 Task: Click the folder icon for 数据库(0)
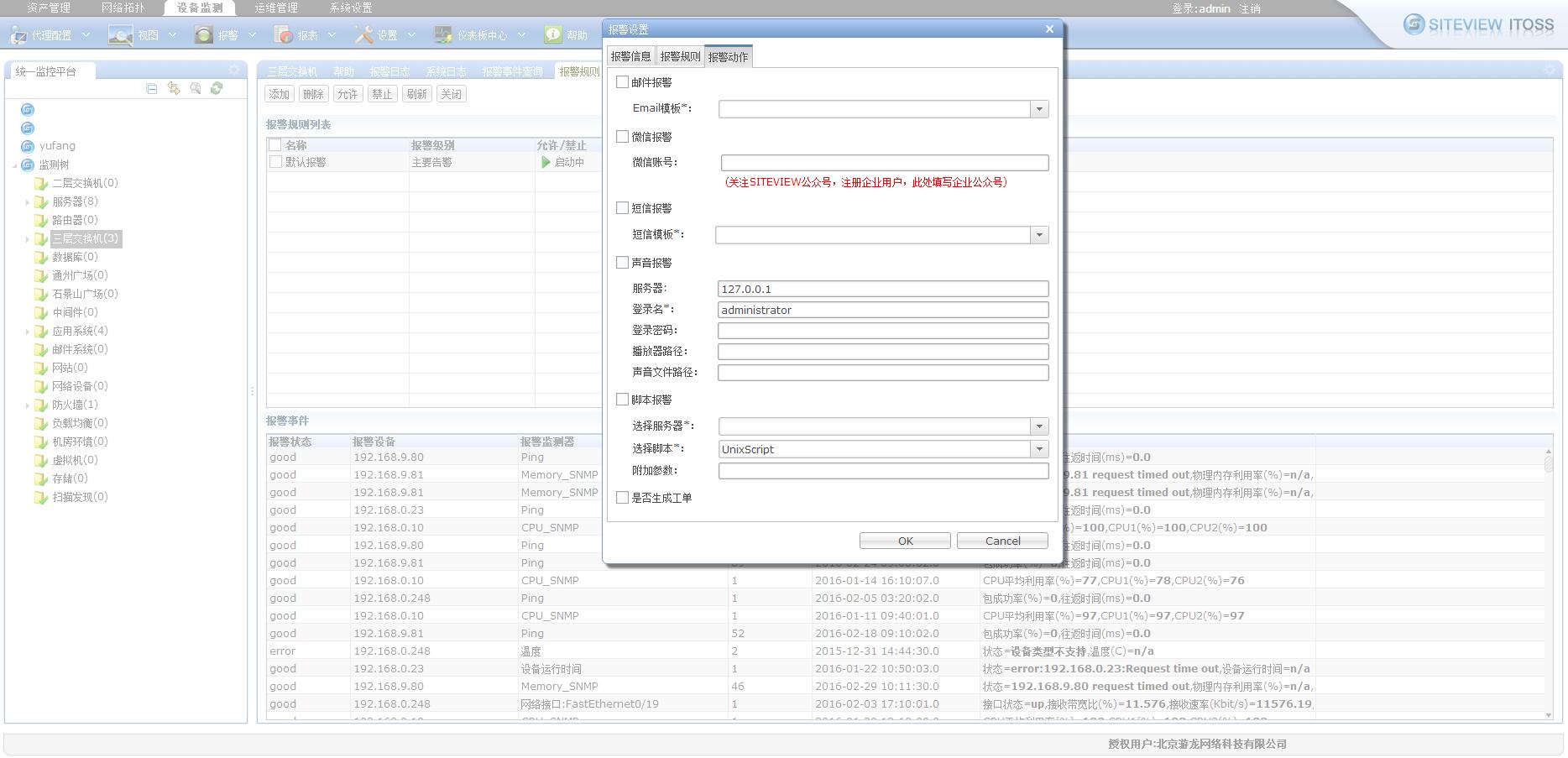click(40, 257)
